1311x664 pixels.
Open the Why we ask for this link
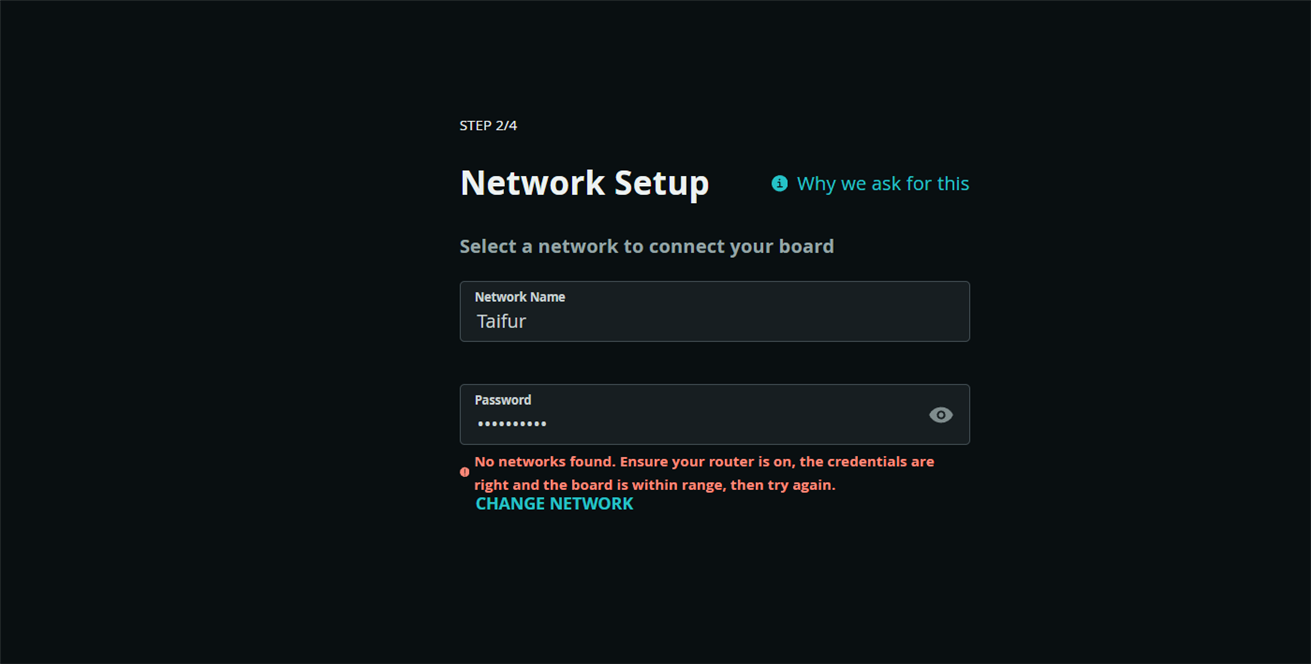[883, 184]
